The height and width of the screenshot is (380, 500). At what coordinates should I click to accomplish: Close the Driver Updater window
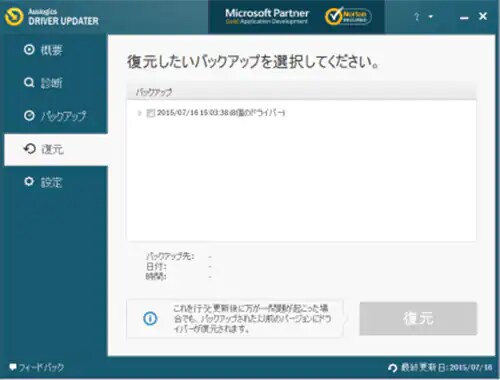coord(483,16)
